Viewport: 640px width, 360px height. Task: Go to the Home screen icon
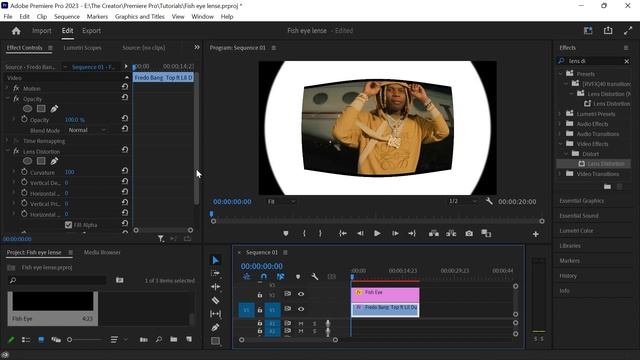click(16, 31)
